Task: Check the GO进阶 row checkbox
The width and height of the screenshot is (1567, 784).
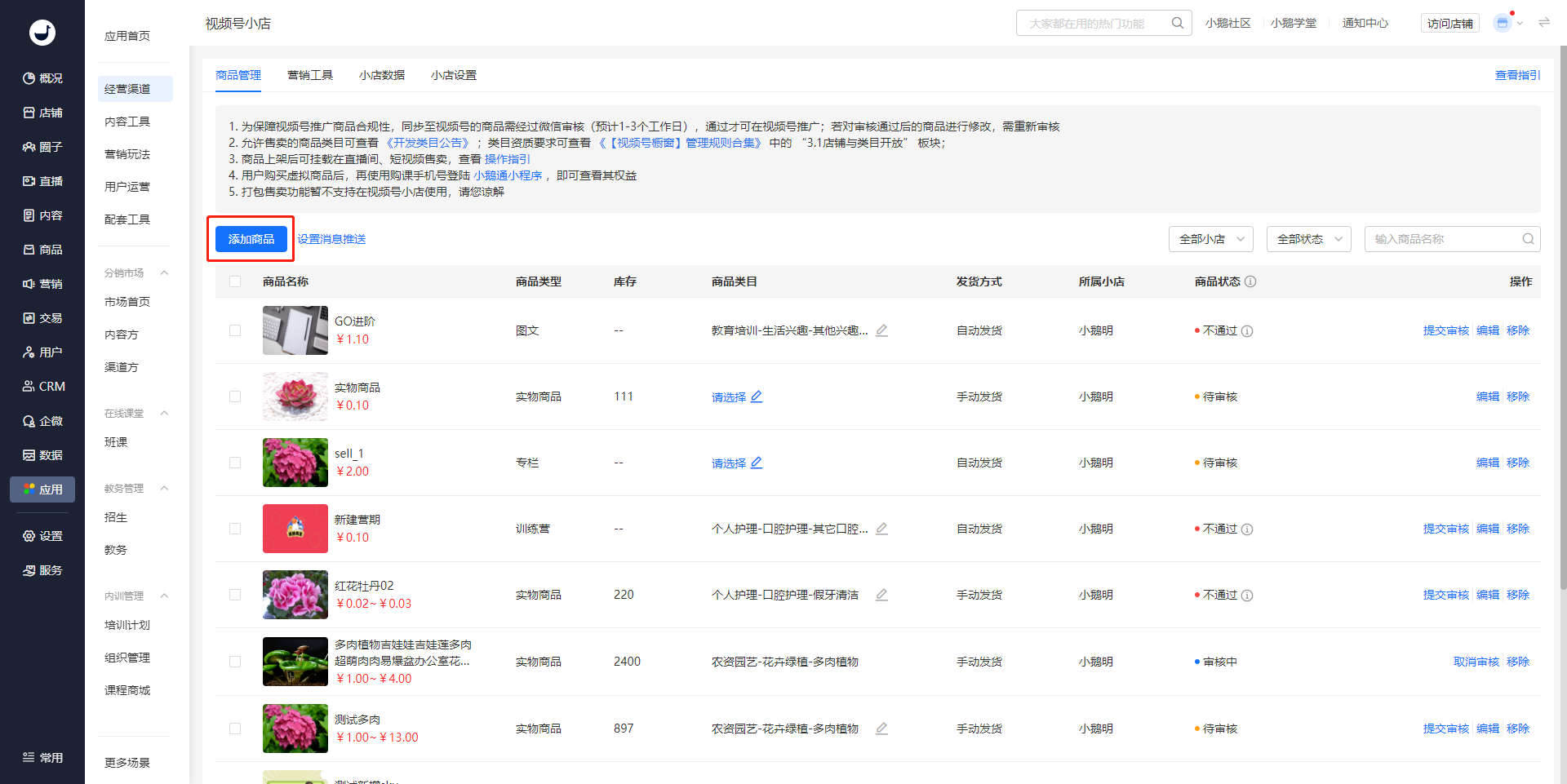Action: 235,330
